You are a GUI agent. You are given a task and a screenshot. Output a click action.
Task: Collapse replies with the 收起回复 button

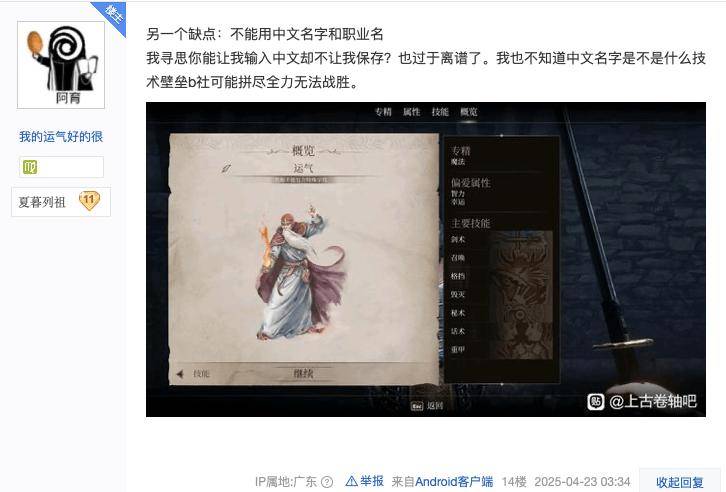[x=679, y=482]
